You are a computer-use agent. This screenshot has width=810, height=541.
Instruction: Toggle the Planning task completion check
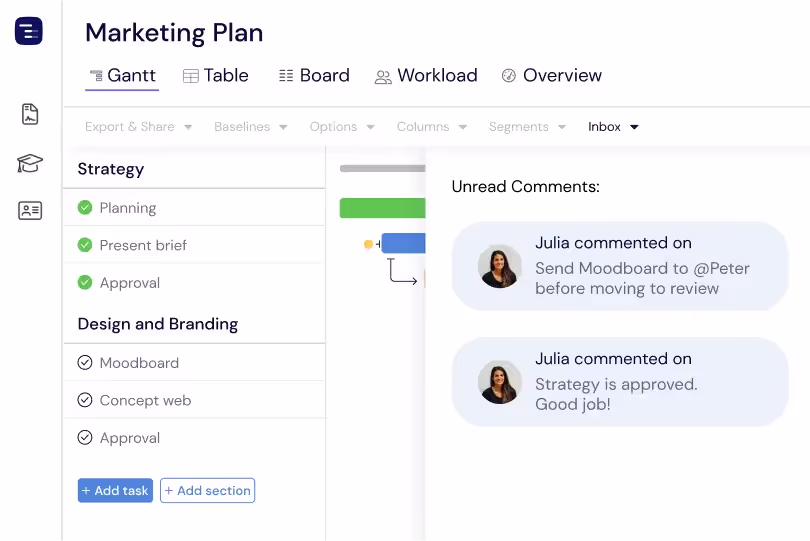click(x=85, y=208)
